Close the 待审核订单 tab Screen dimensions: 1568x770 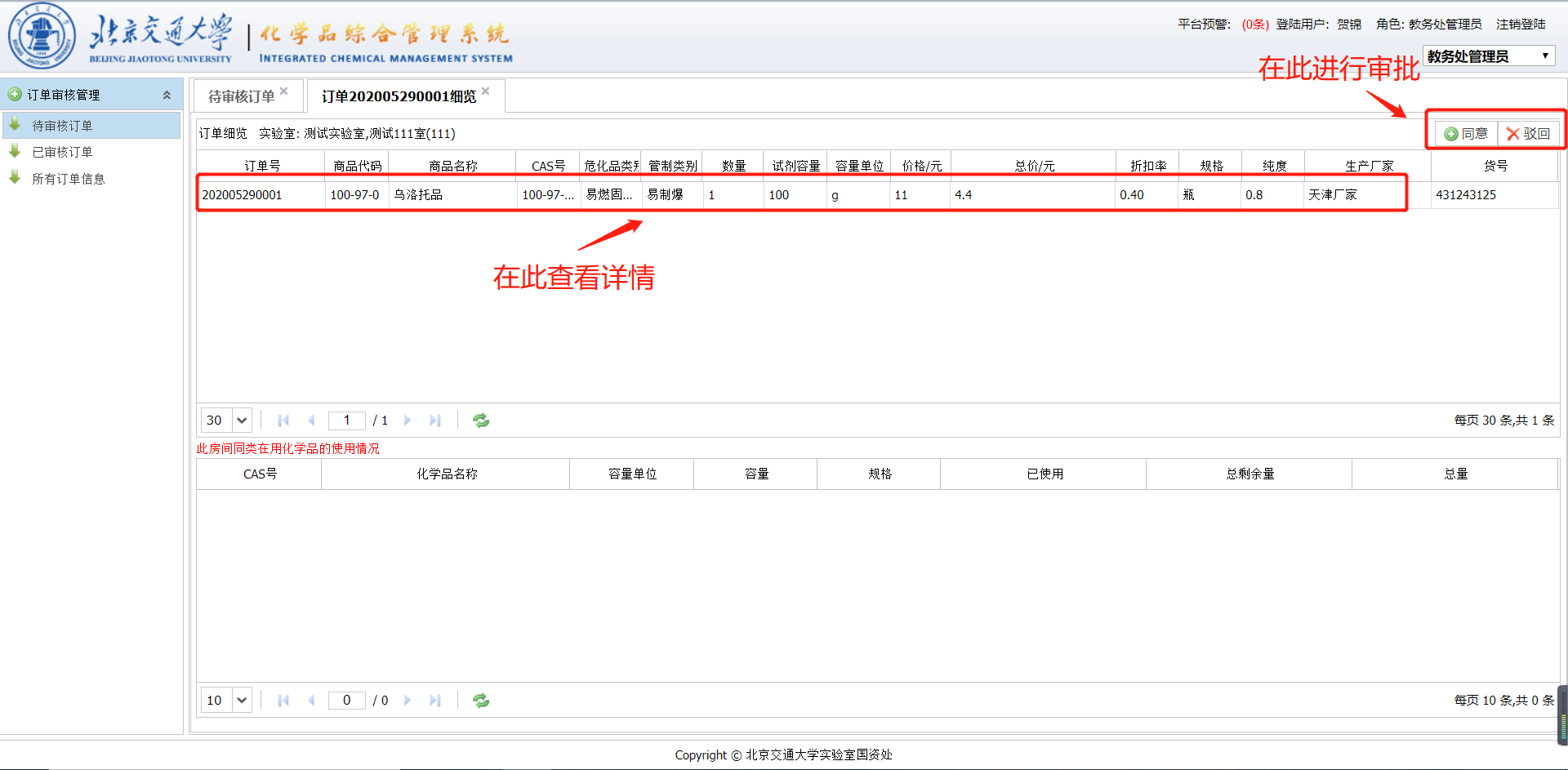(x=284, y=91)
